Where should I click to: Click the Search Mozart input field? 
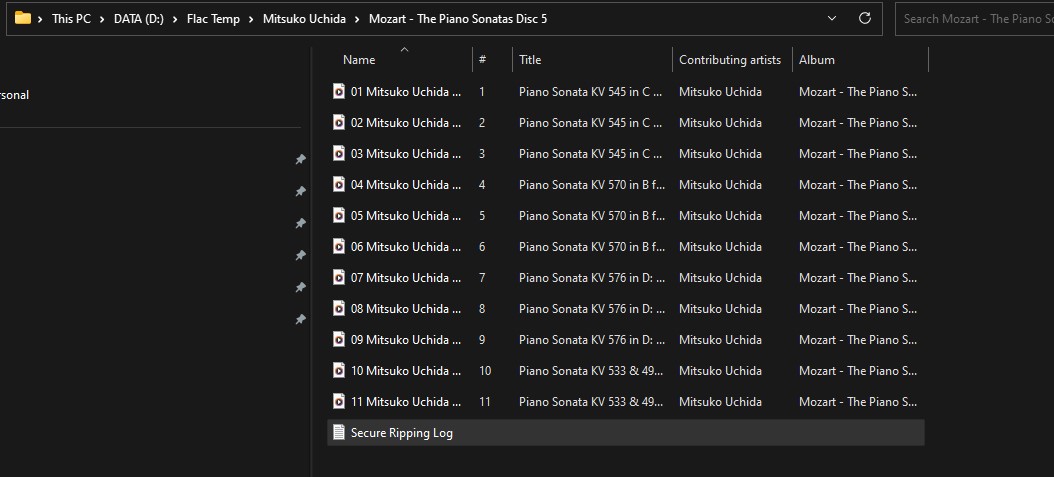tap(975, 19)
